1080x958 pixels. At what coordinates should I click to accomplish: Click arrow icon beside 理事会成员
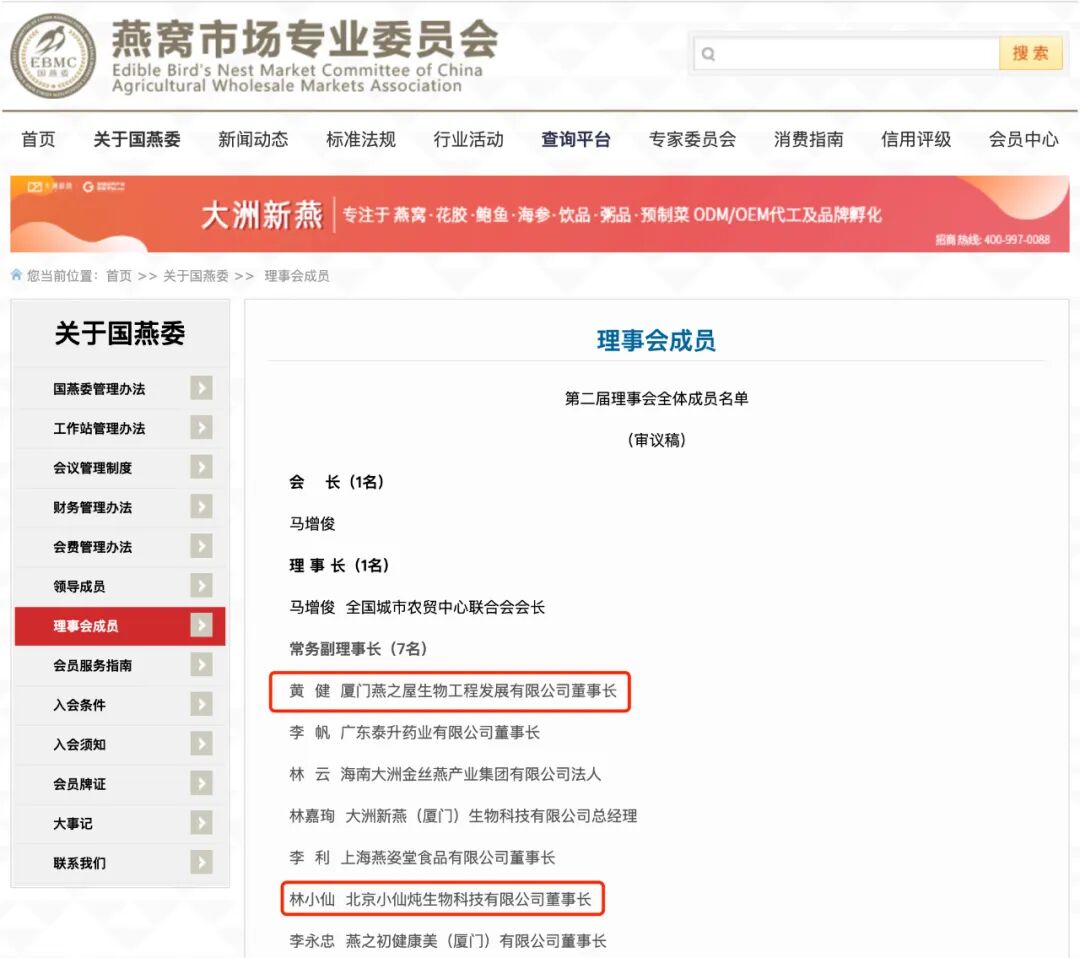201,625
